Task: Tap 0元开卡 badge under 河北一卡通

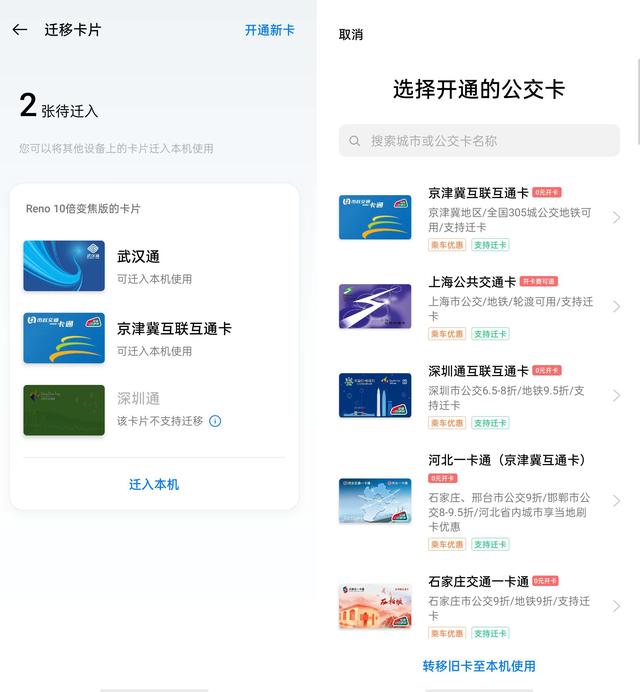Action: coord(443,478)
